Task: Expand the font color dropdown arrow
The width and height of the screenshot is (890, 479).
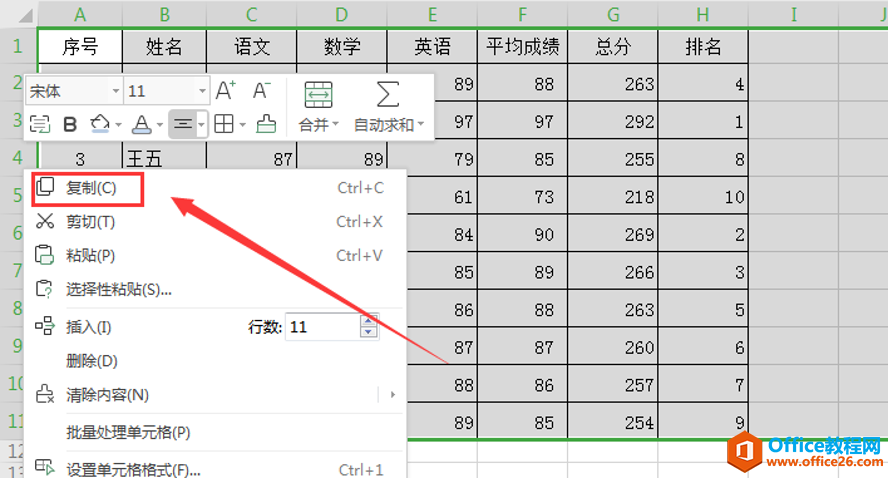Action: 159,125
